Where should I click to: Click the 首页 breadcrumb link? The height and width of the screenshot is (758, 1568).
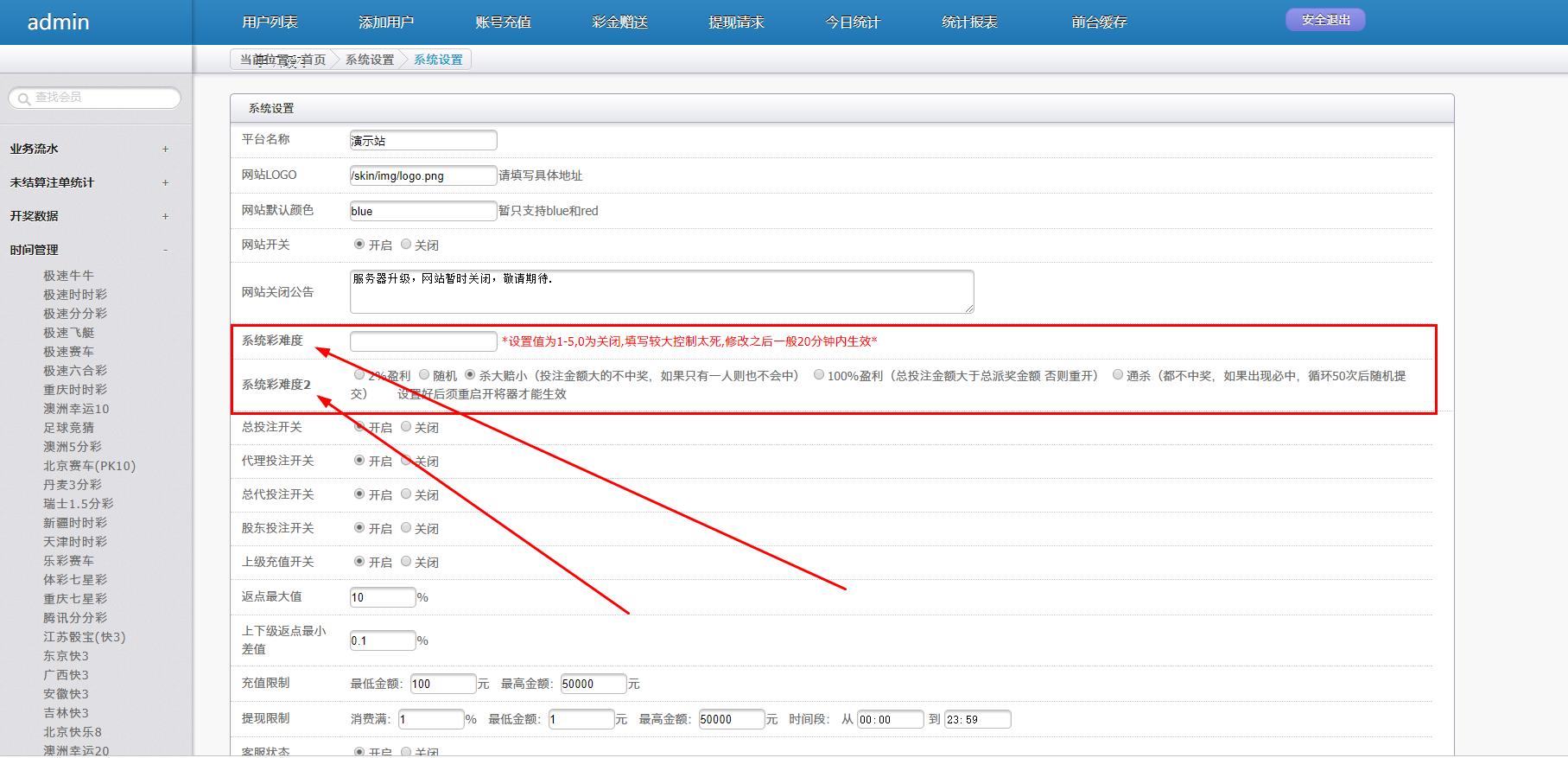pos(313,60)
